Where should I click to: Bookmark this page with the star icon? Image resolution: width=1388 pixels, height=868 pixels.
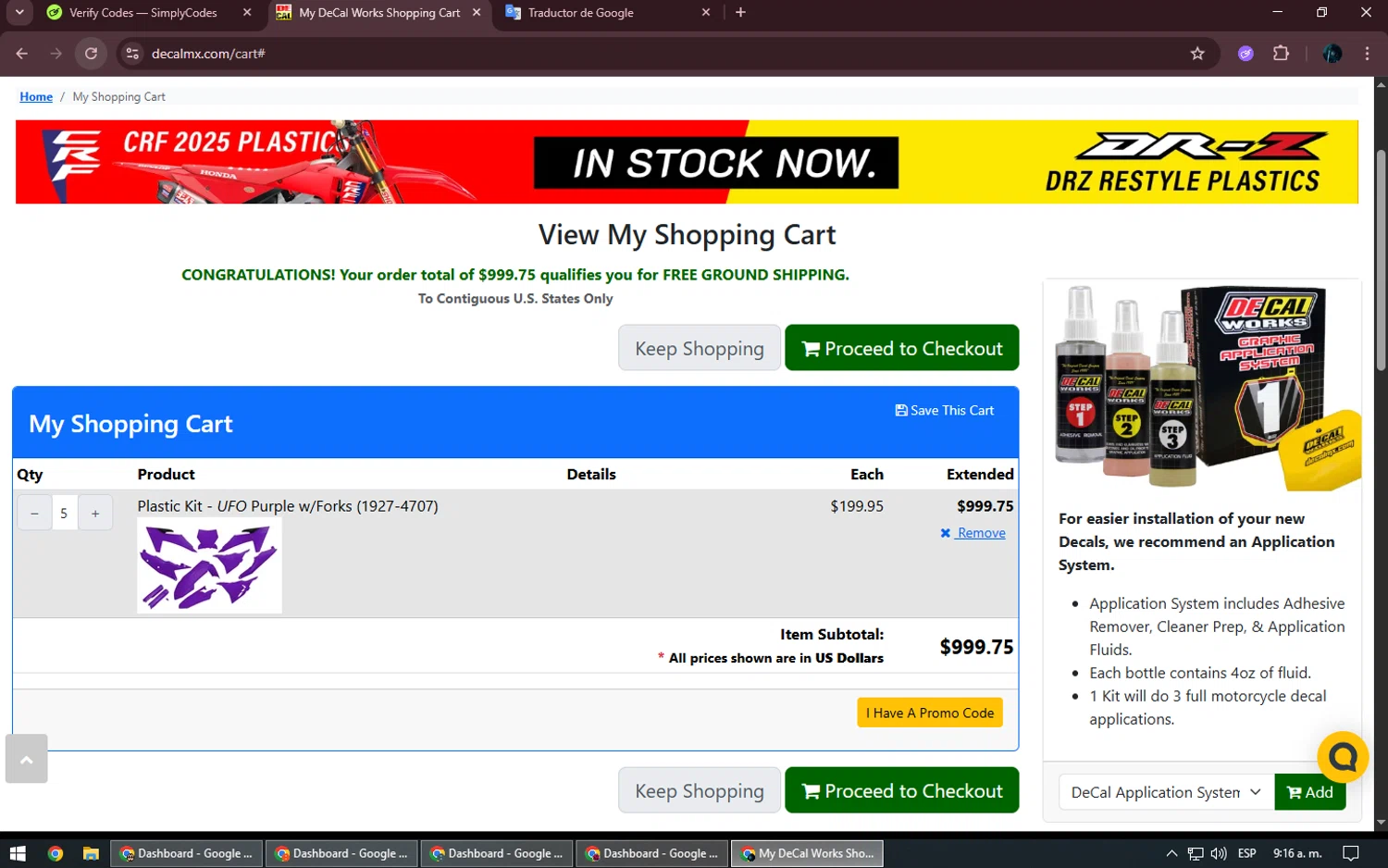(1197, 54)
